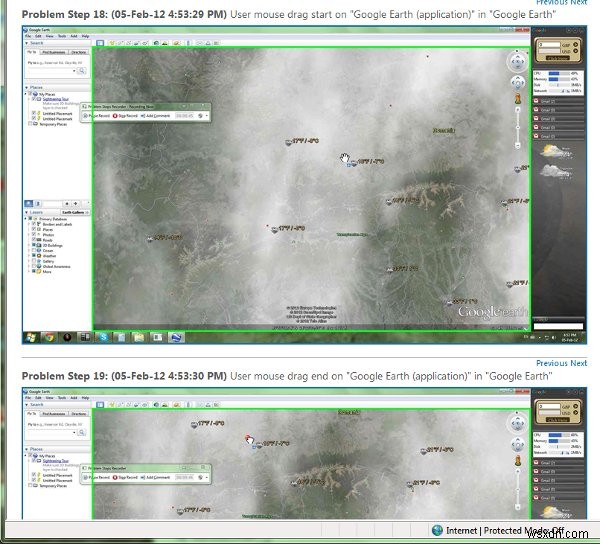Toggle Global Awareness layer checkbox in Step 18
Image resolution: width=600 pixels, height=544 pixels.
tap(34, 266)
